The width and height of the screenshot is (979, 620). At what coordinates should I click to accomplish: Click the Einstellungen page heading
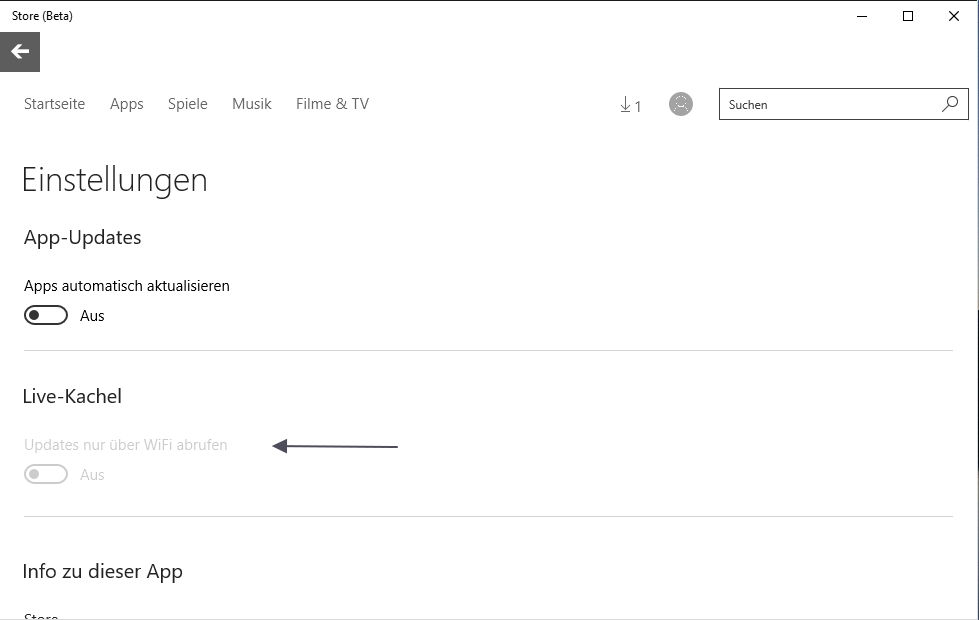[115, 180]
